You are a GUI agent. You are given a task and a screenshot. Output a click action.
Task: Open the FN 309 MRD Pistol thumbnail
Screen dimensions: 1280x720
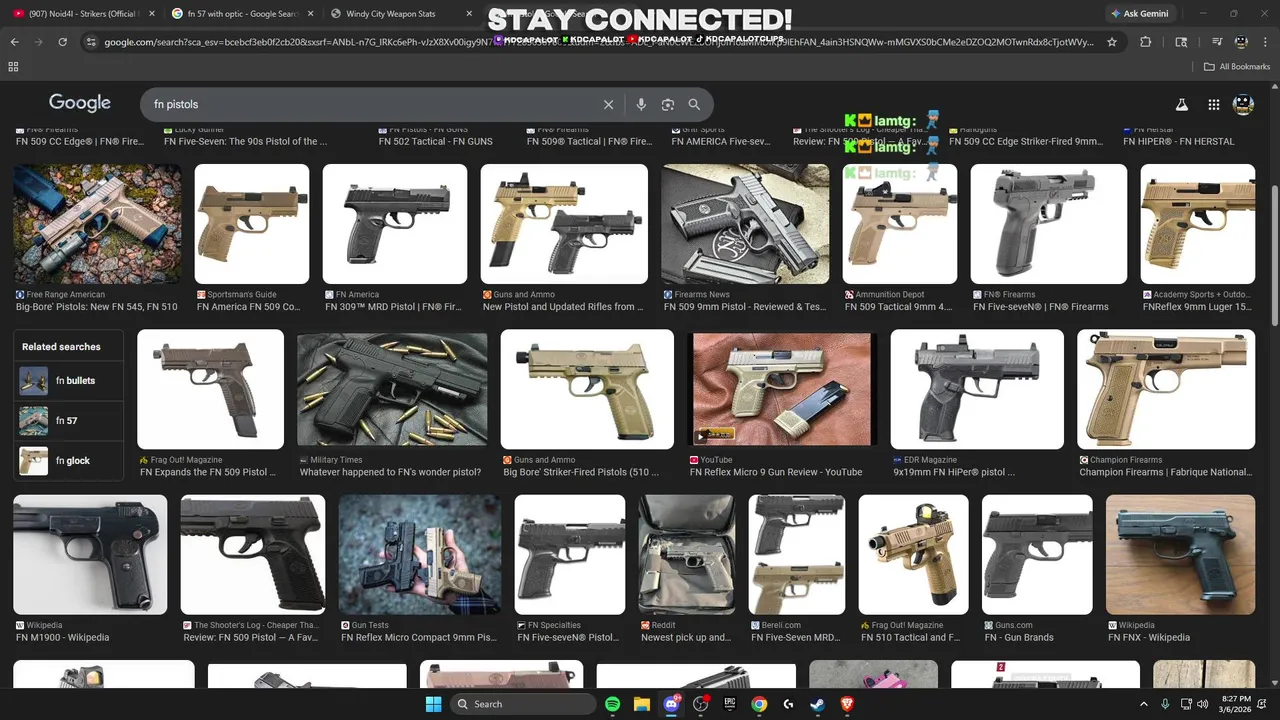395,224
